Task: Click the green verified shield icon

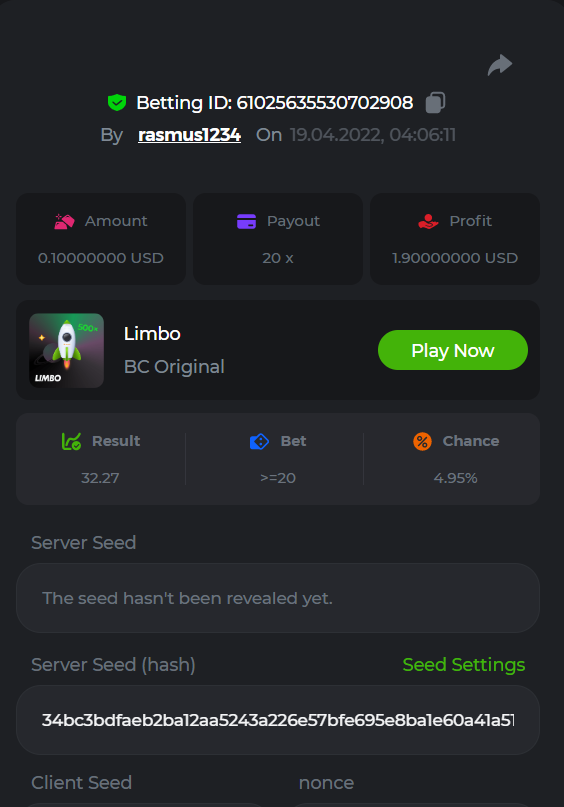Action: tap(117, 102)
